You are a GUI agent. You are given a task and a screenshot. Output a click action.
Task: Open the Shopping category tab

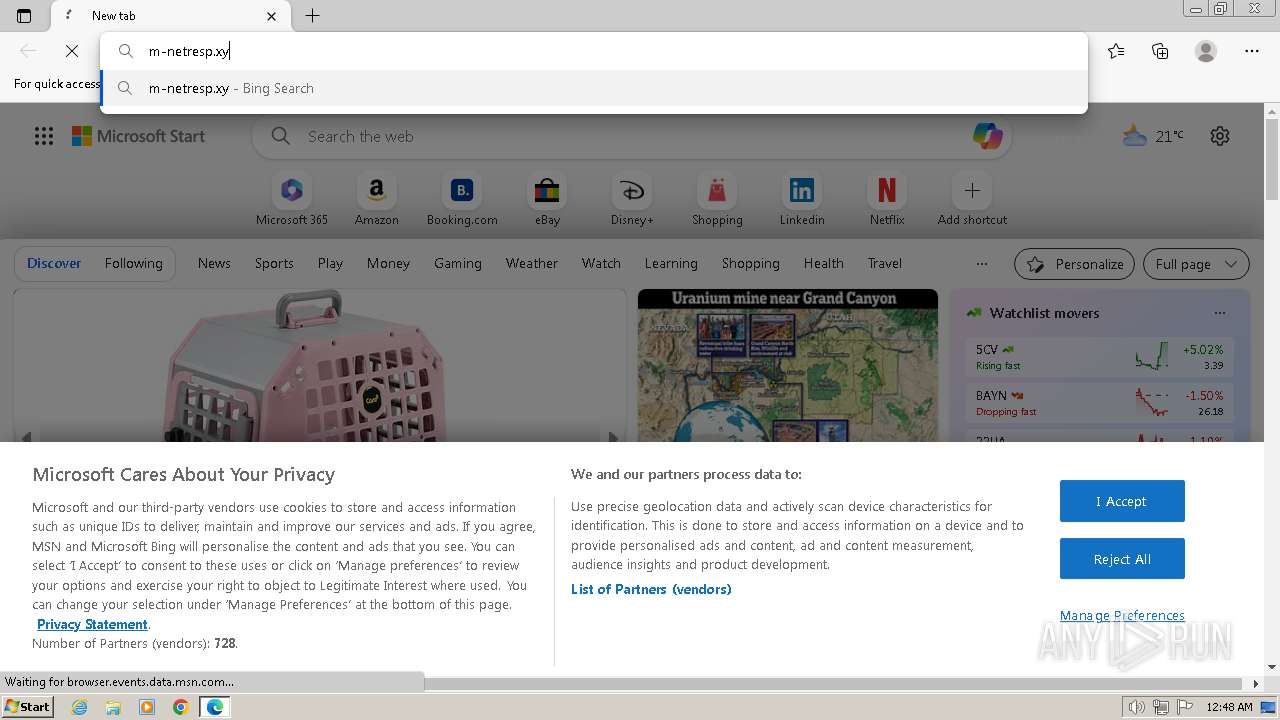[x=751, y=263]
